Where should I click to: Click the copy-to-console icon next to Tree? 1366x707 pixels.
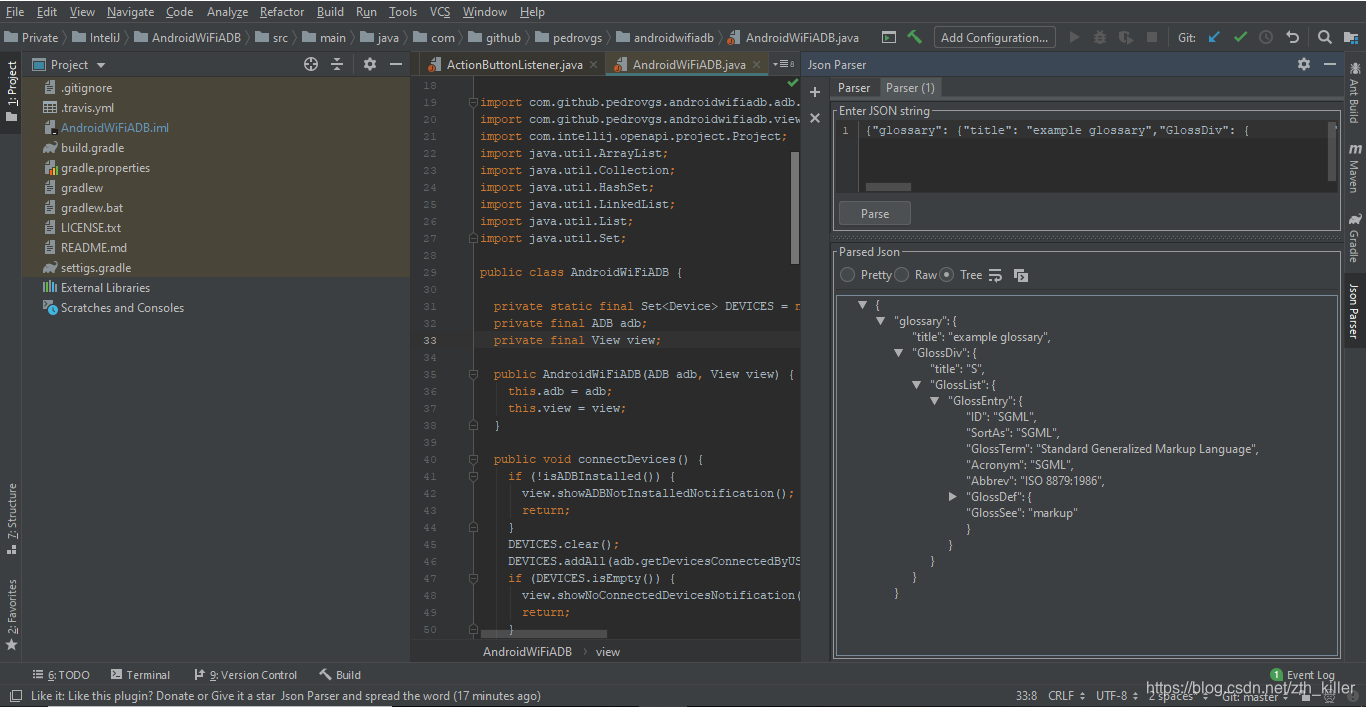pos(1021,275)
